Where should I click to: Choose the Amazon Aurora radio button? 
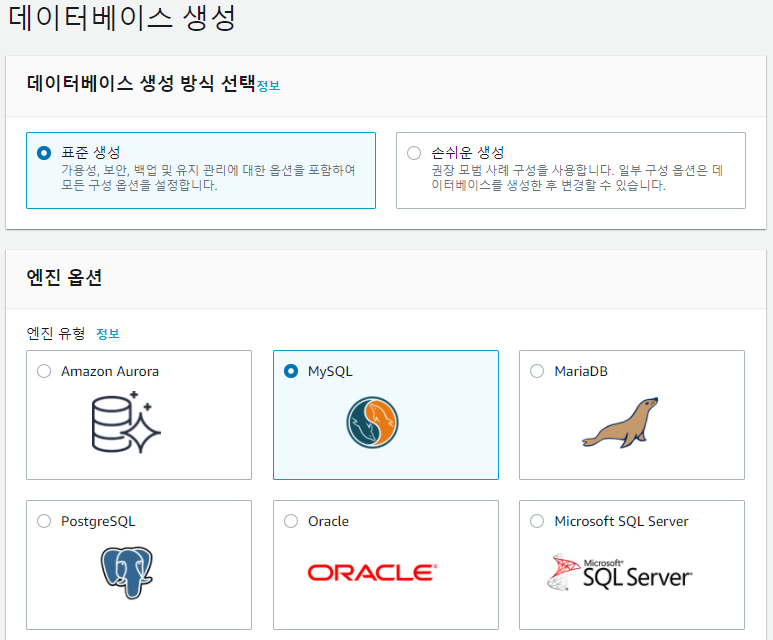click(x=44, y=371)
